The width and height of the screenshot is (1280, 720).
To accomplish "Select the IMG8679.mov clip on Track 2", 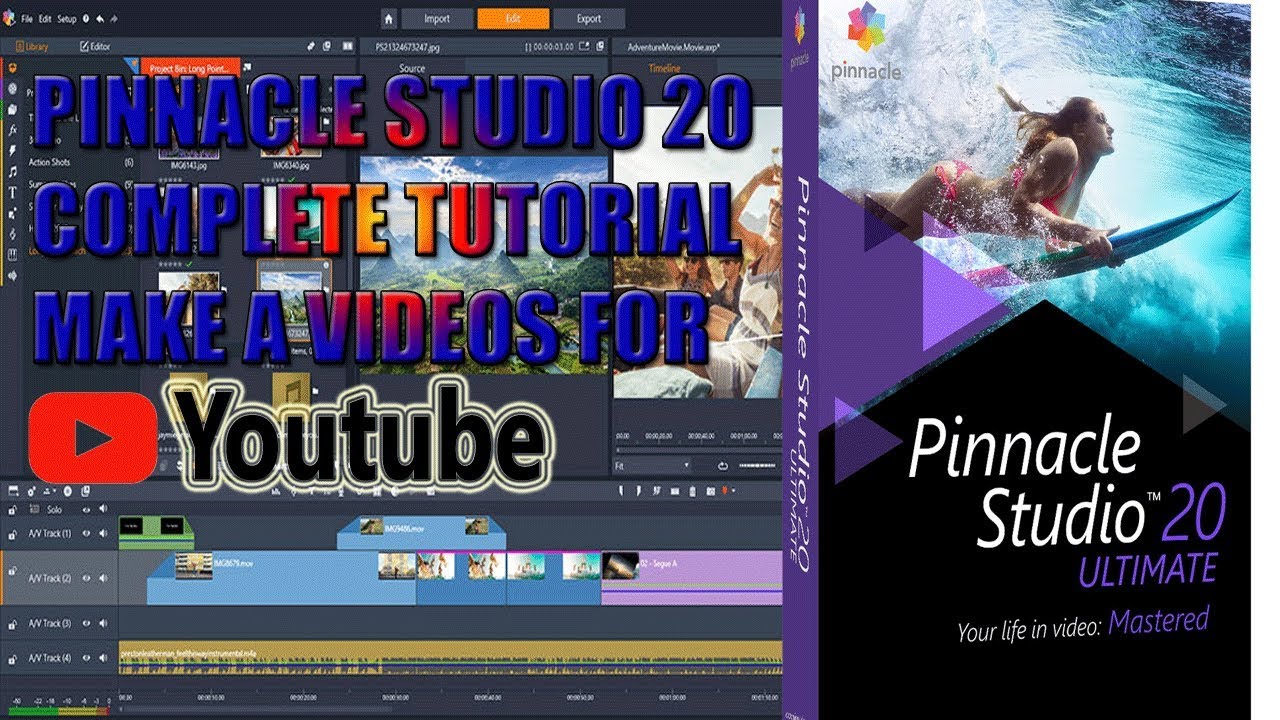I will 282,578.
